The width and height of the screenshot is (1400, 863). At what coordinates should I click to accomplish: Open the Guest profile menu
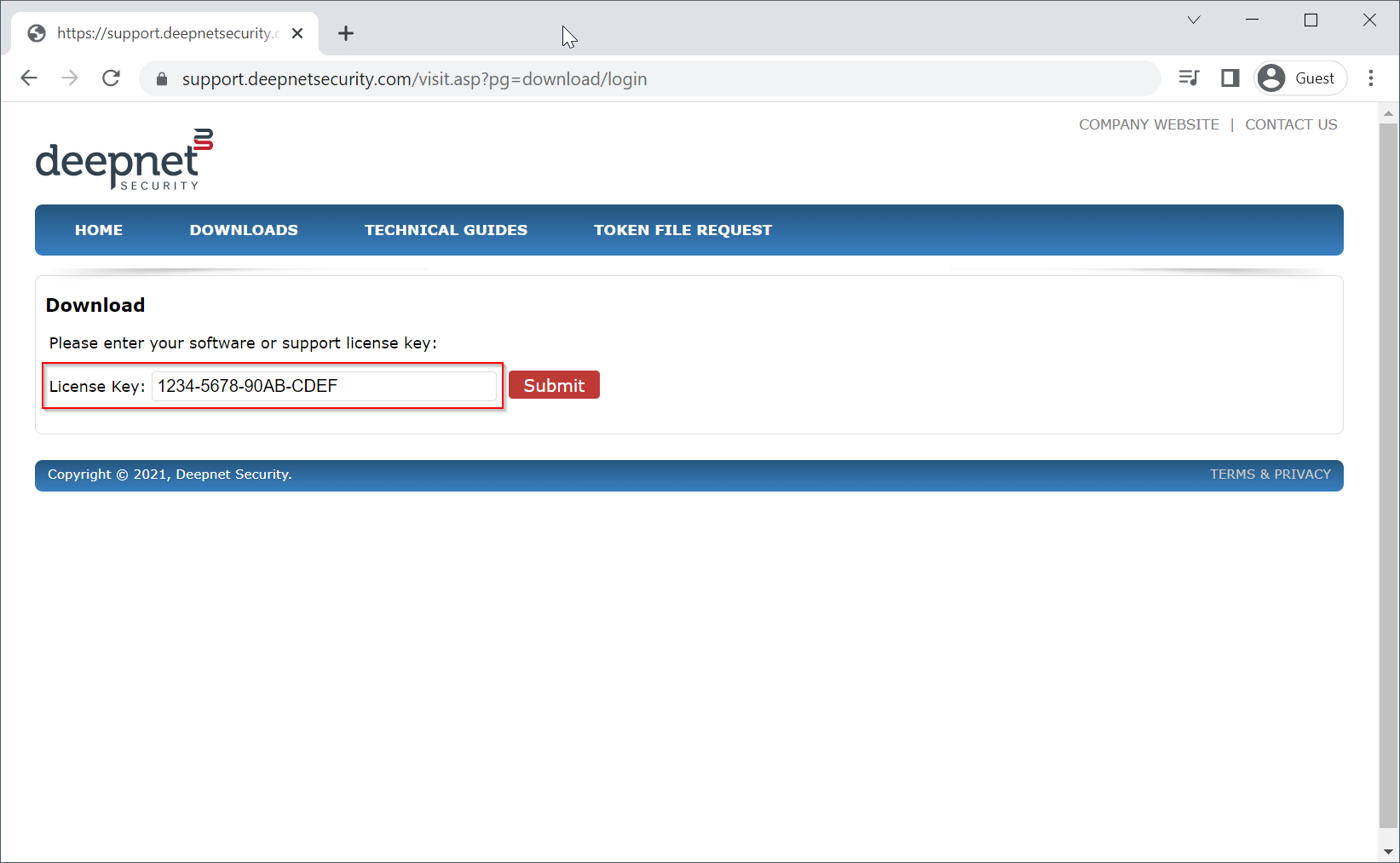click(x=1300, y=78)
